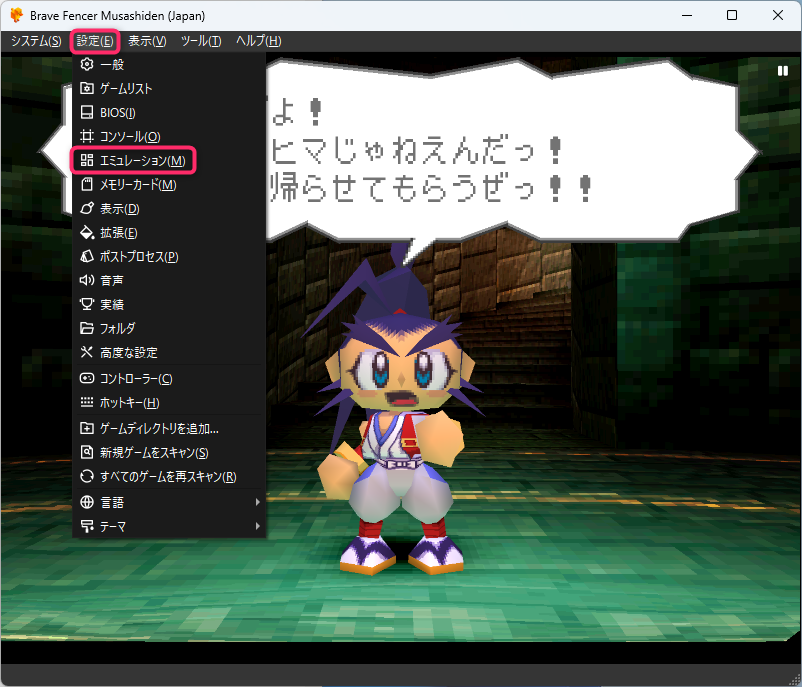Click the 高度な設定 tools icon

point(87,352)
